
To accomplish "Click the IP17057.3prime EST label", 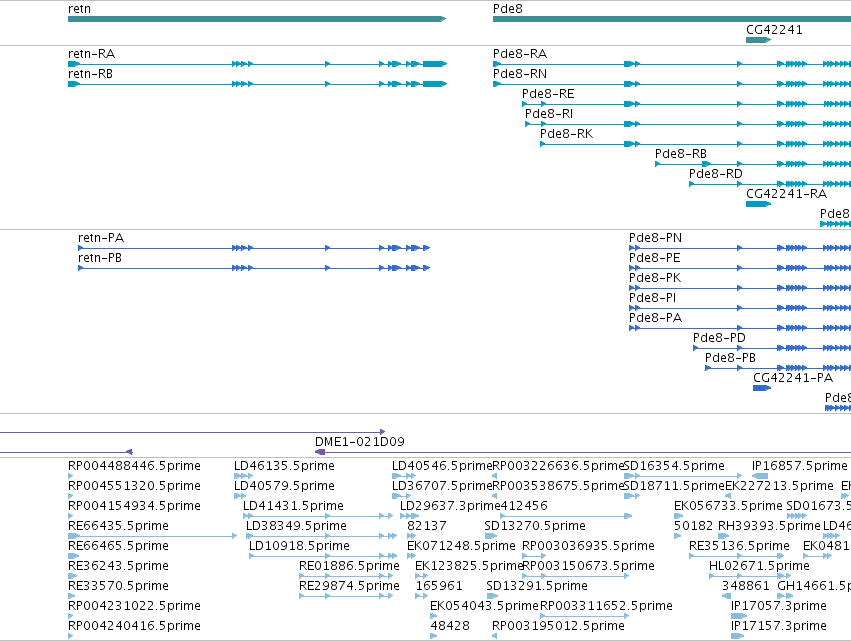I will point(779,606).
